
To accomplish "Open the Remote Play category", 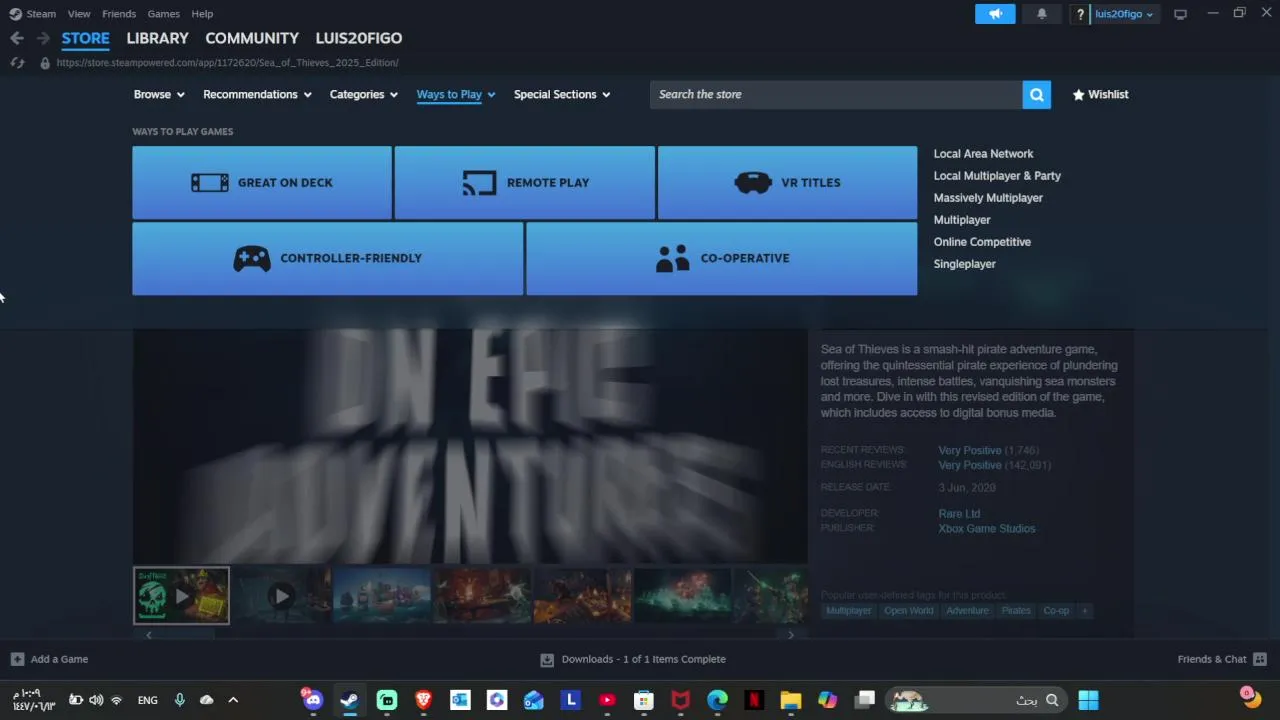I will point(525,182).
